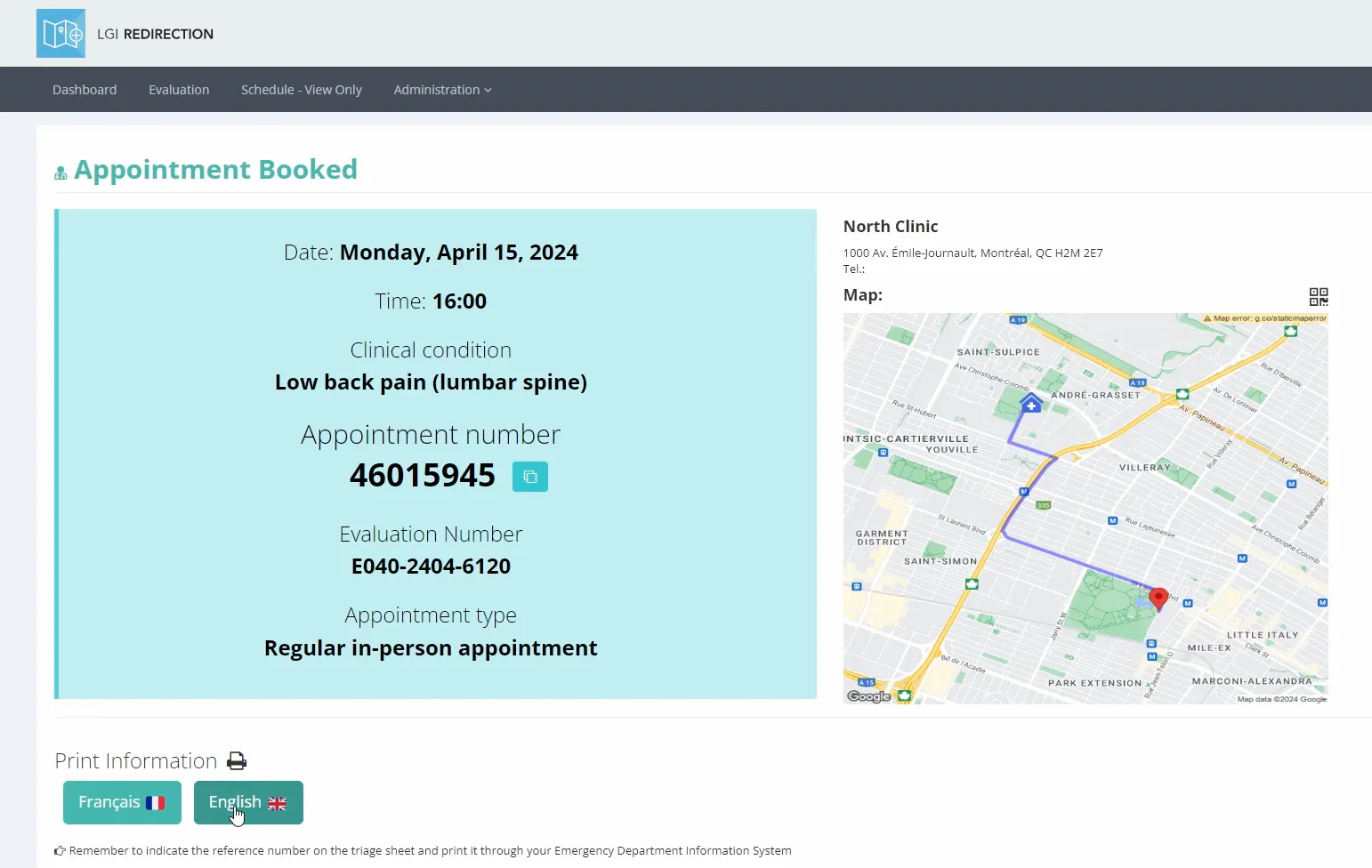1372x868 pixels.
Task: Click the Tel.: label under address
Action: click(854, 269)
